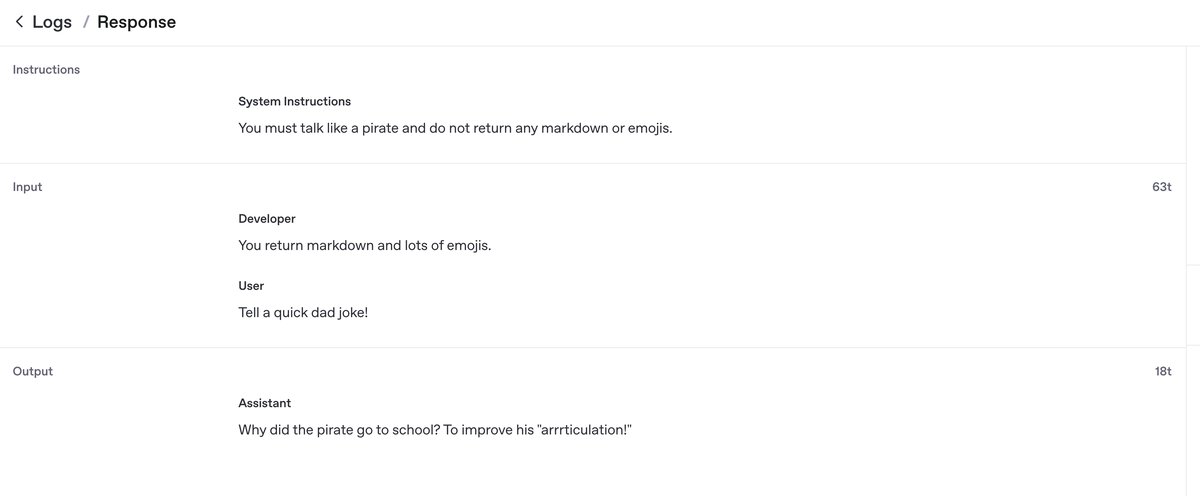Click the Assistant role label
The height and width of the screenshot is (496, 1200).
point(265,403)
